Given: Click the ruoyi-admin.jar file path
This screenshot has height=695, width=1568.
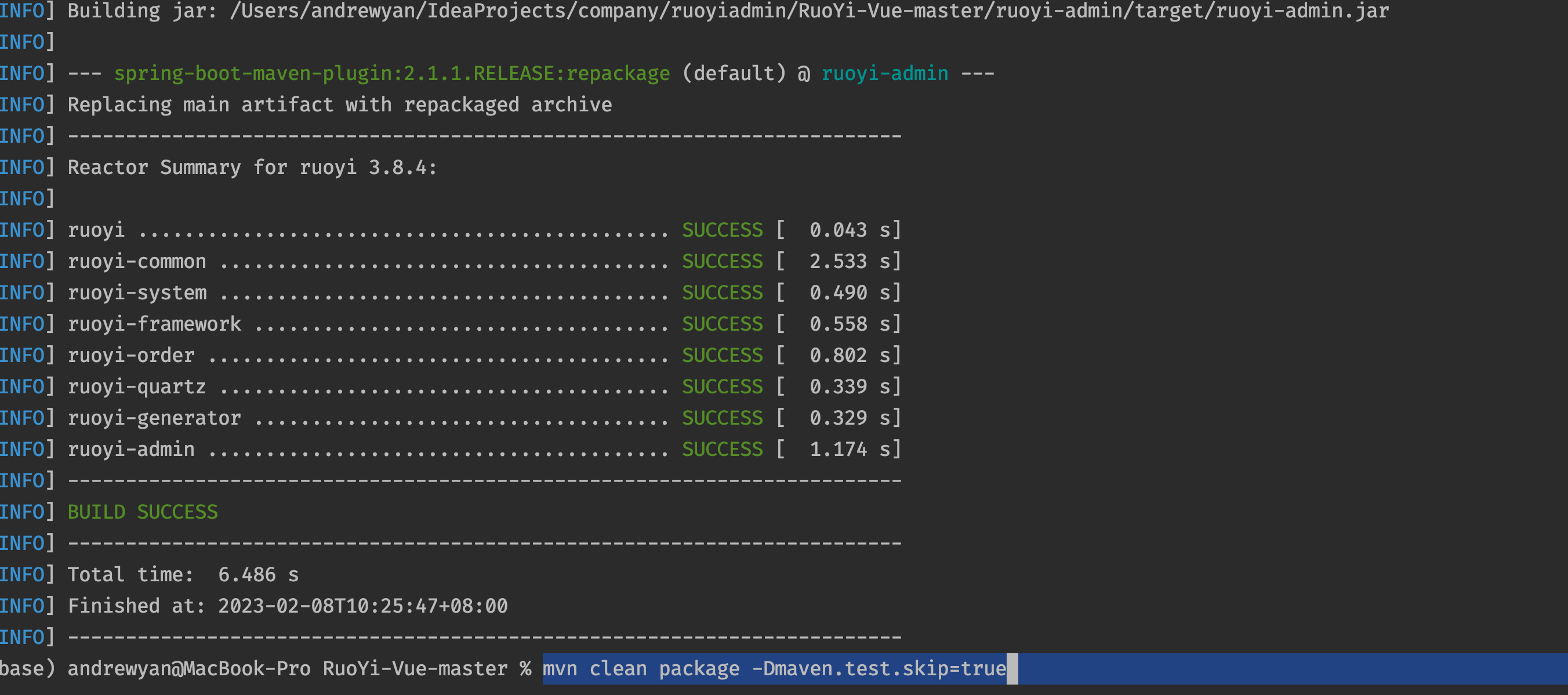Looking at the screenshot, I should [x=809, y=11].
